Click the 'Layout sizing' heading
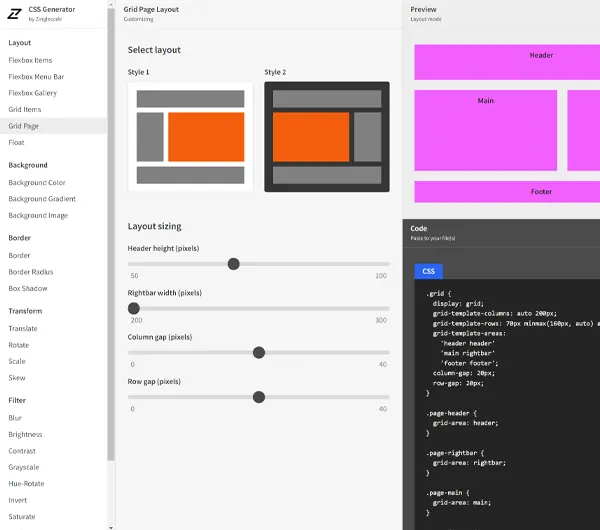This screenshot has width=600, height=530. [x=155, y=226]
